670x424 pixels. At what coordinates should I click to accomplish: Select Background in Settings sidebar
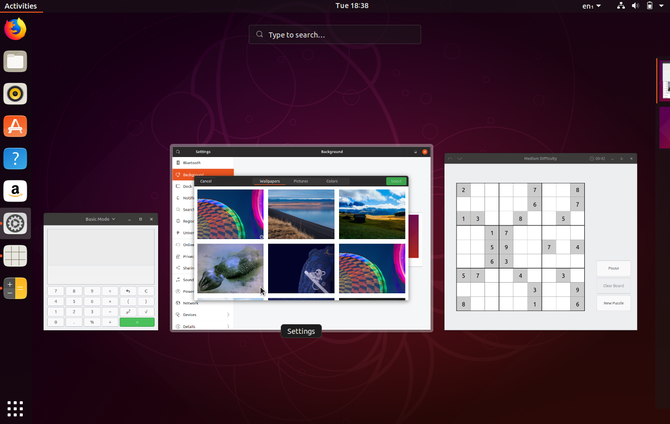click(x=203, y=174)
